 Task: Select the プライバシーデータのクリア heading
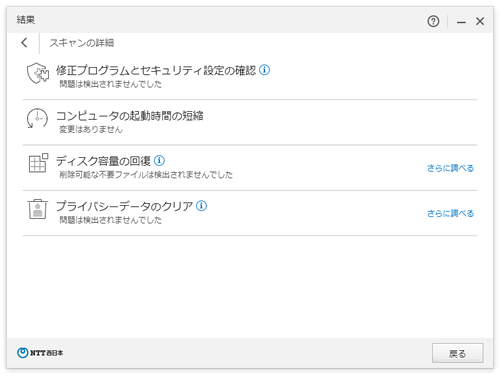(x=124, y=206)
